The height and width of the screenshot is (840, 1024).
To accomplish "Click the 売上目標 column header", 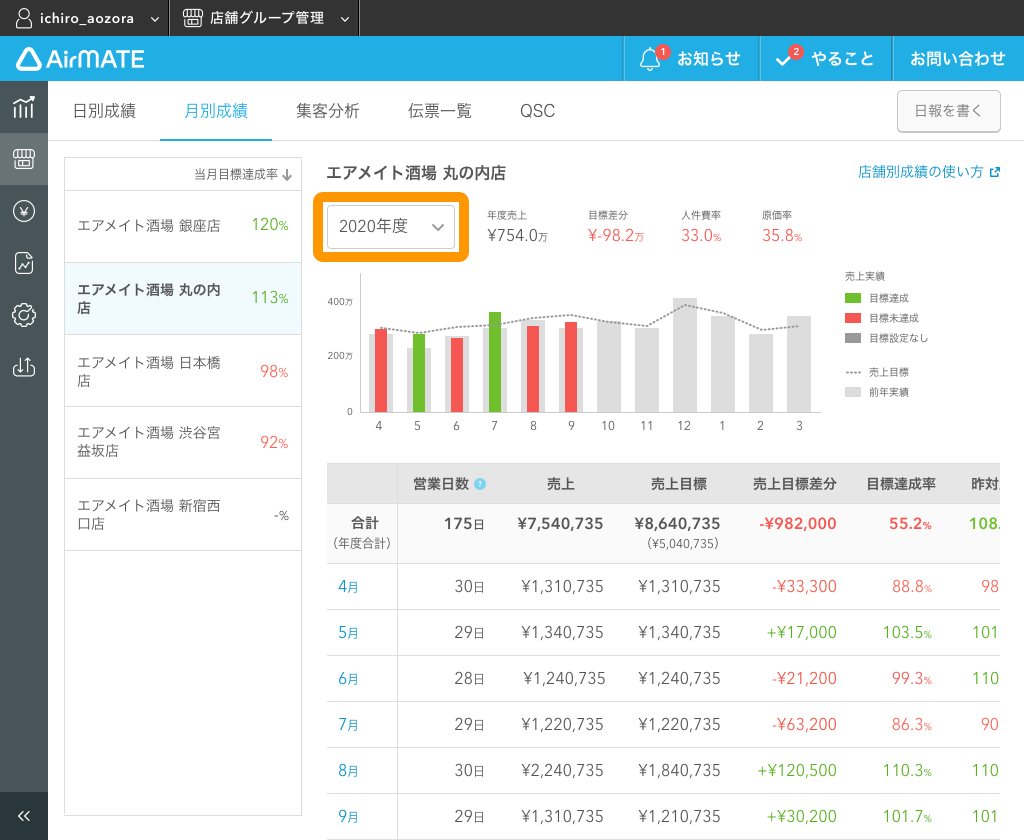I will [679, 484].
